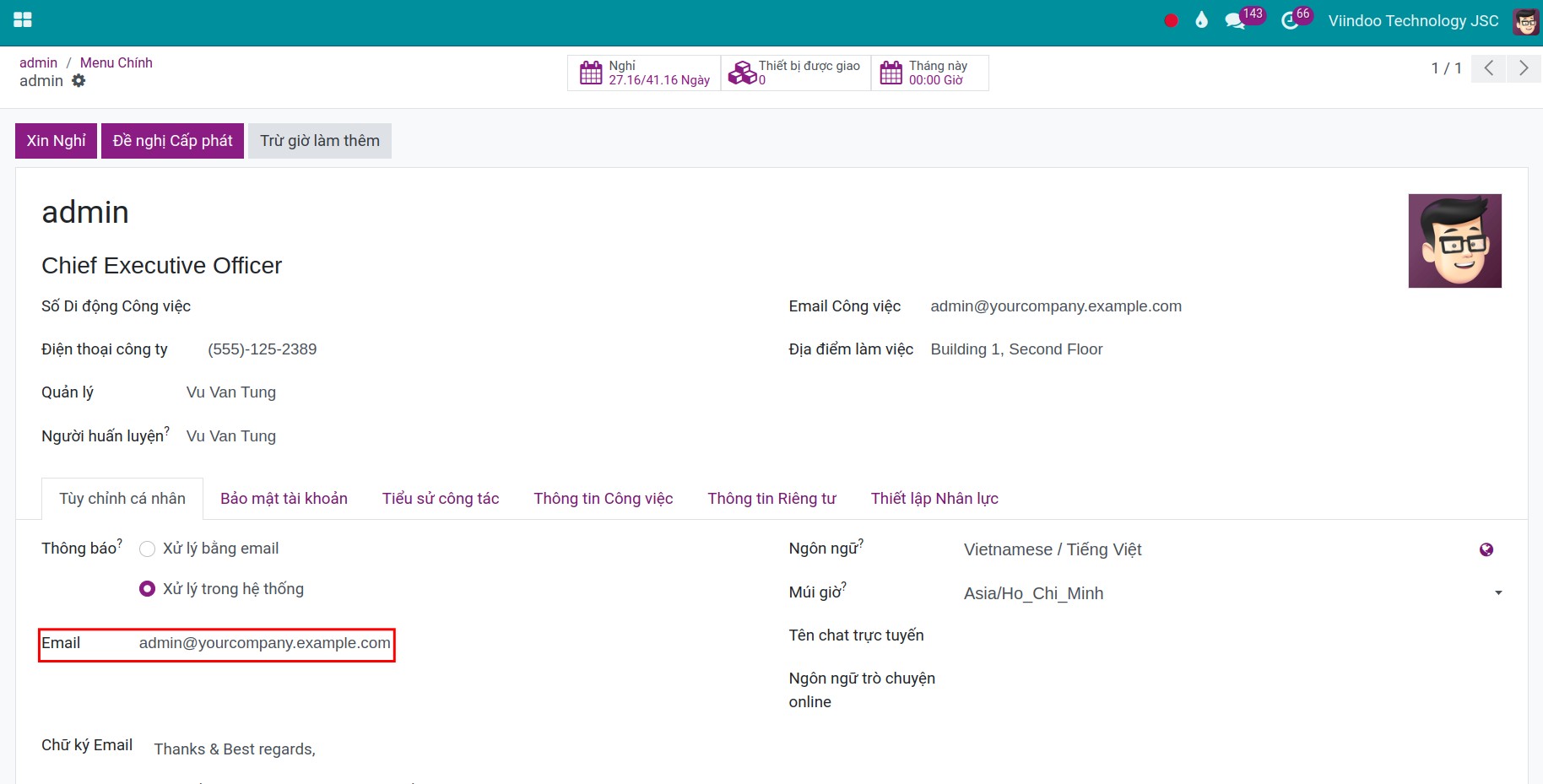
Task: Expand the Múi giờ dropdown arrow
Action: pos(1498,593)
